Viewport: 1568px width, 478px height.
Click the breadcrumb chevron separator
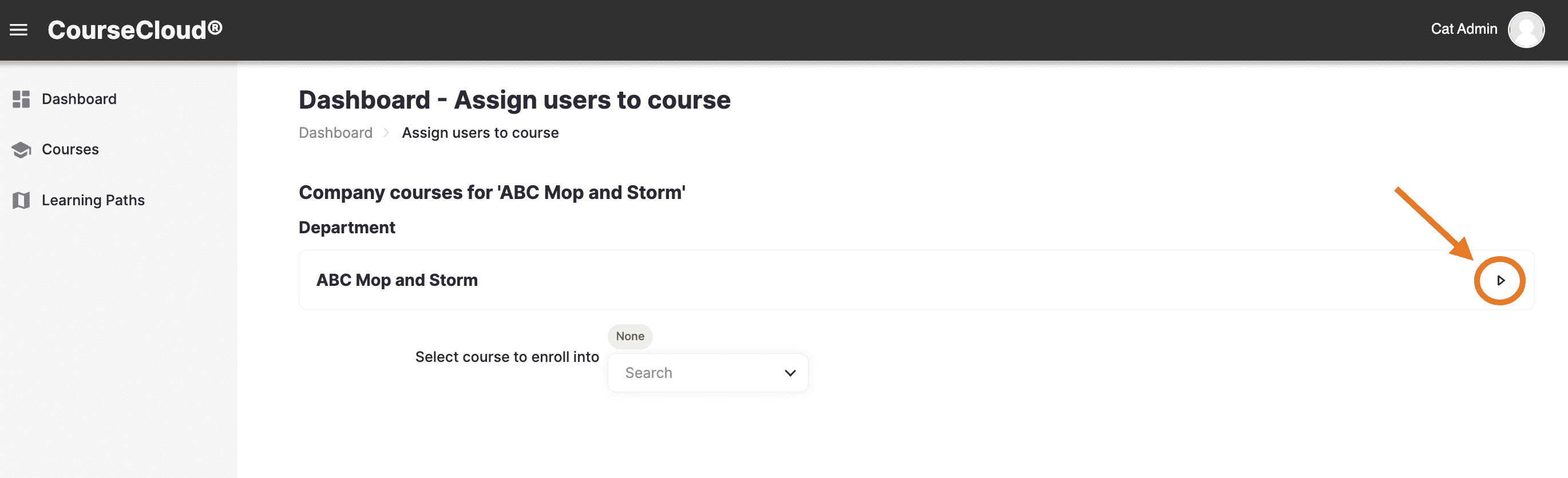point(386,133)
